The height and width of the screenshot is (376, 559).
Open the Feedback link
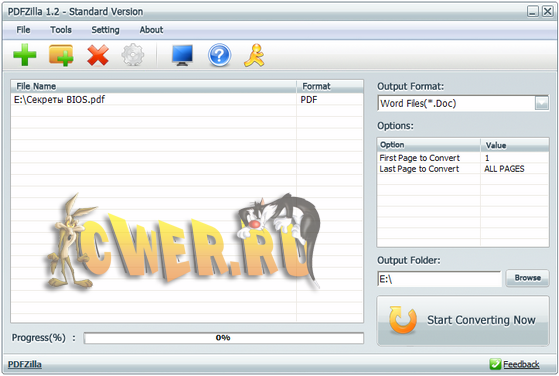click(x=521, y=365)
